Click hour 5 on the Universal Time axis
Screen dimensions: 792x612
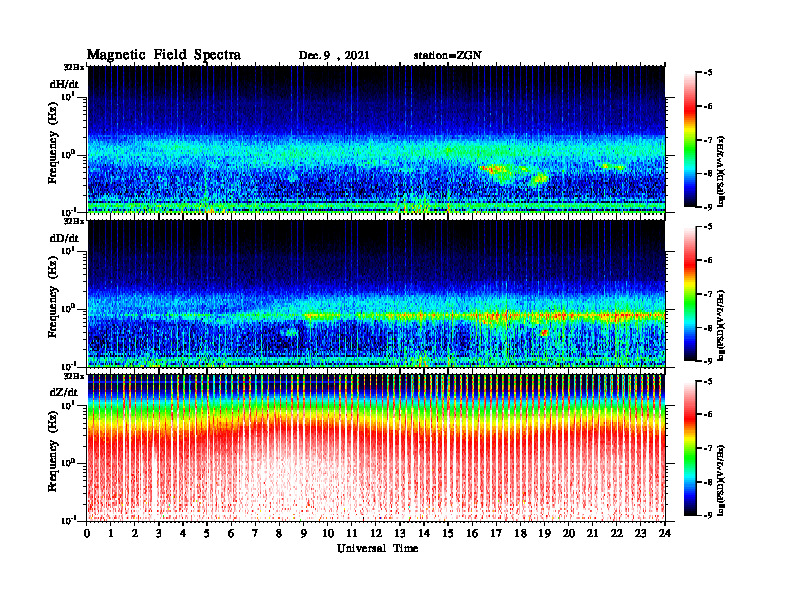207,533
